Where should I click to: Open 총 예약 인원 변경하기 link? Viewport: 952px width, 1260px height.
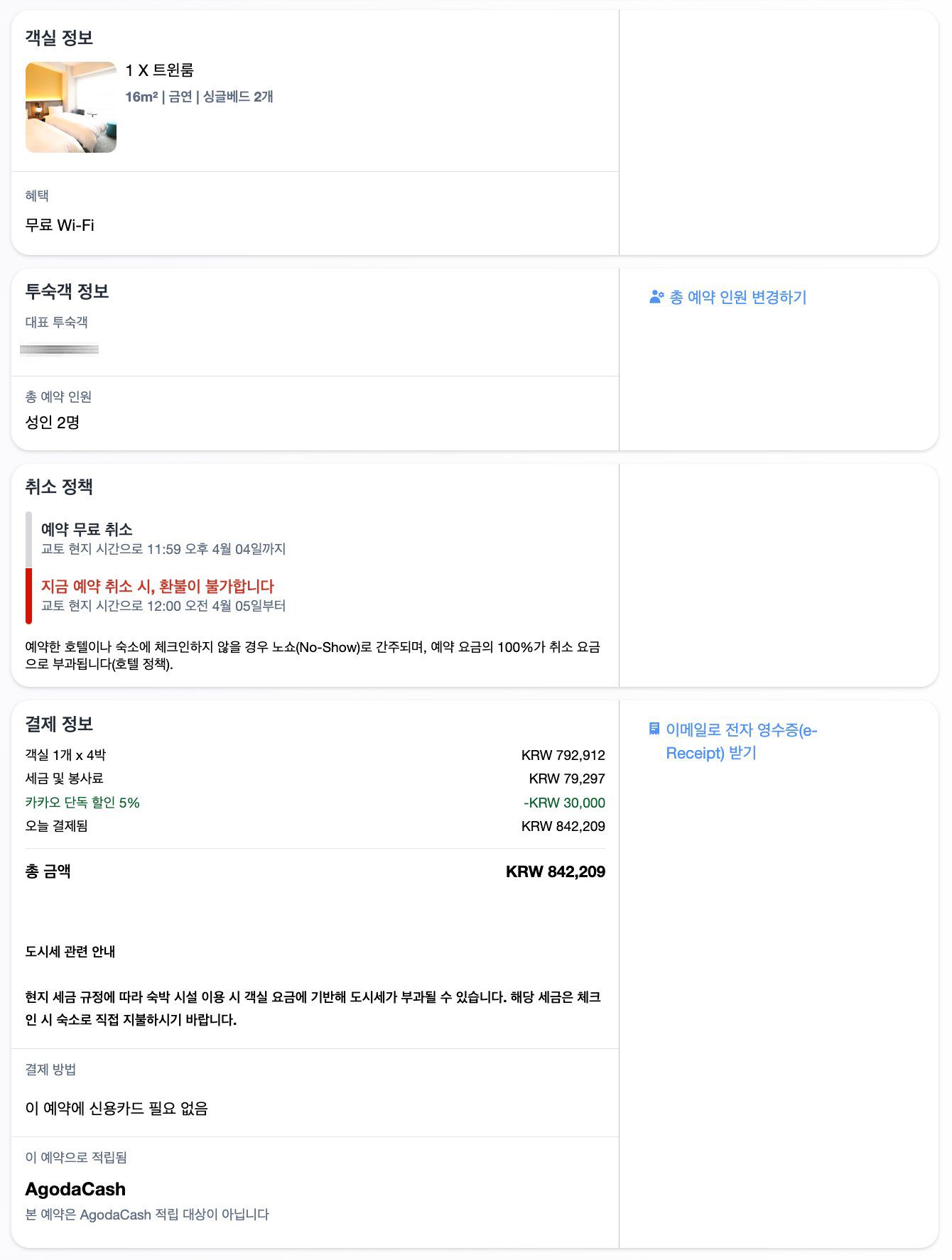(x=737, y=297)
